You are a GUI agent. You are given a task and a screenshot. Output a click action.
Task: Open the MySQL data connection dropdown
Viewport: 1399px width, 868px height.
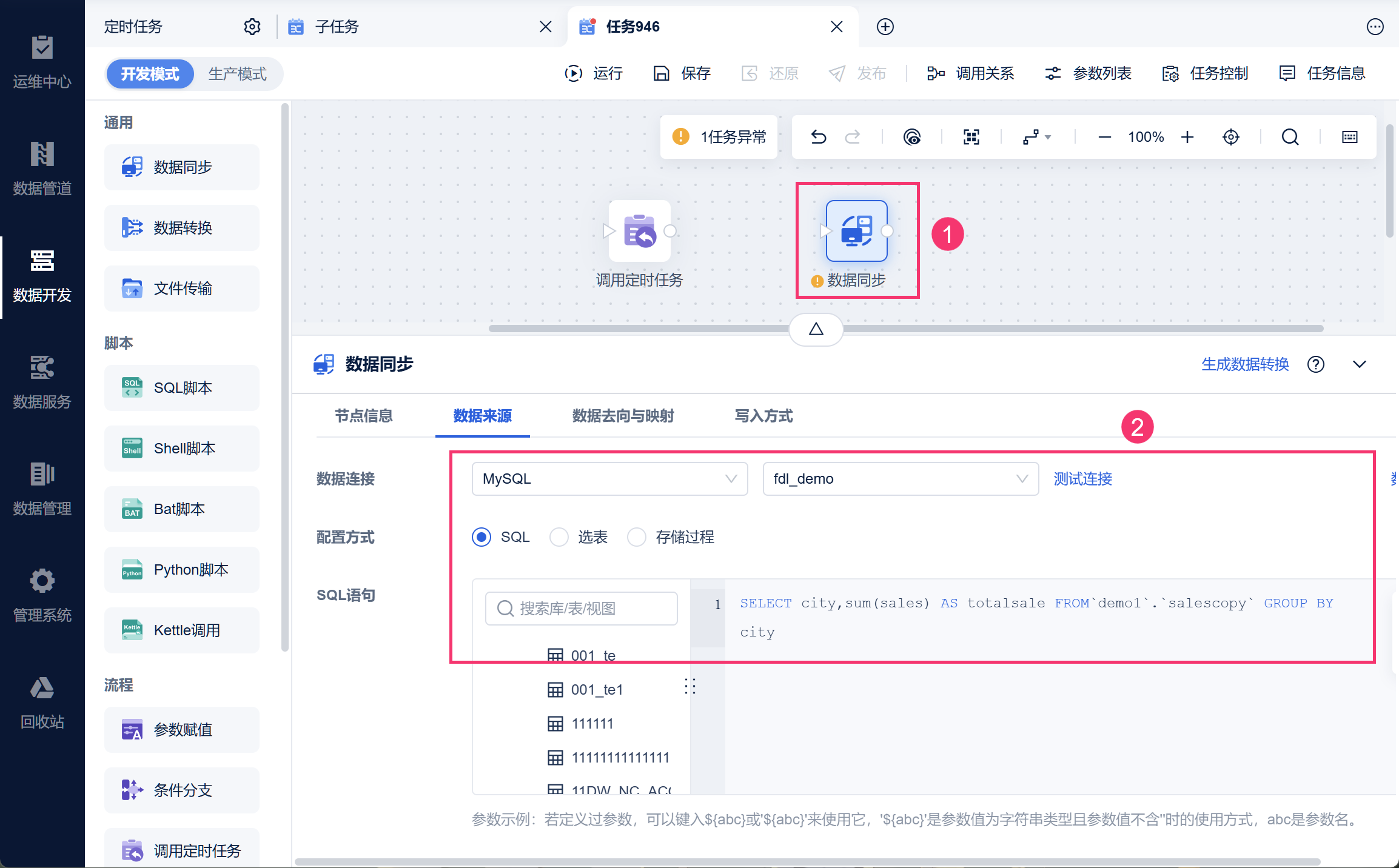609,479
